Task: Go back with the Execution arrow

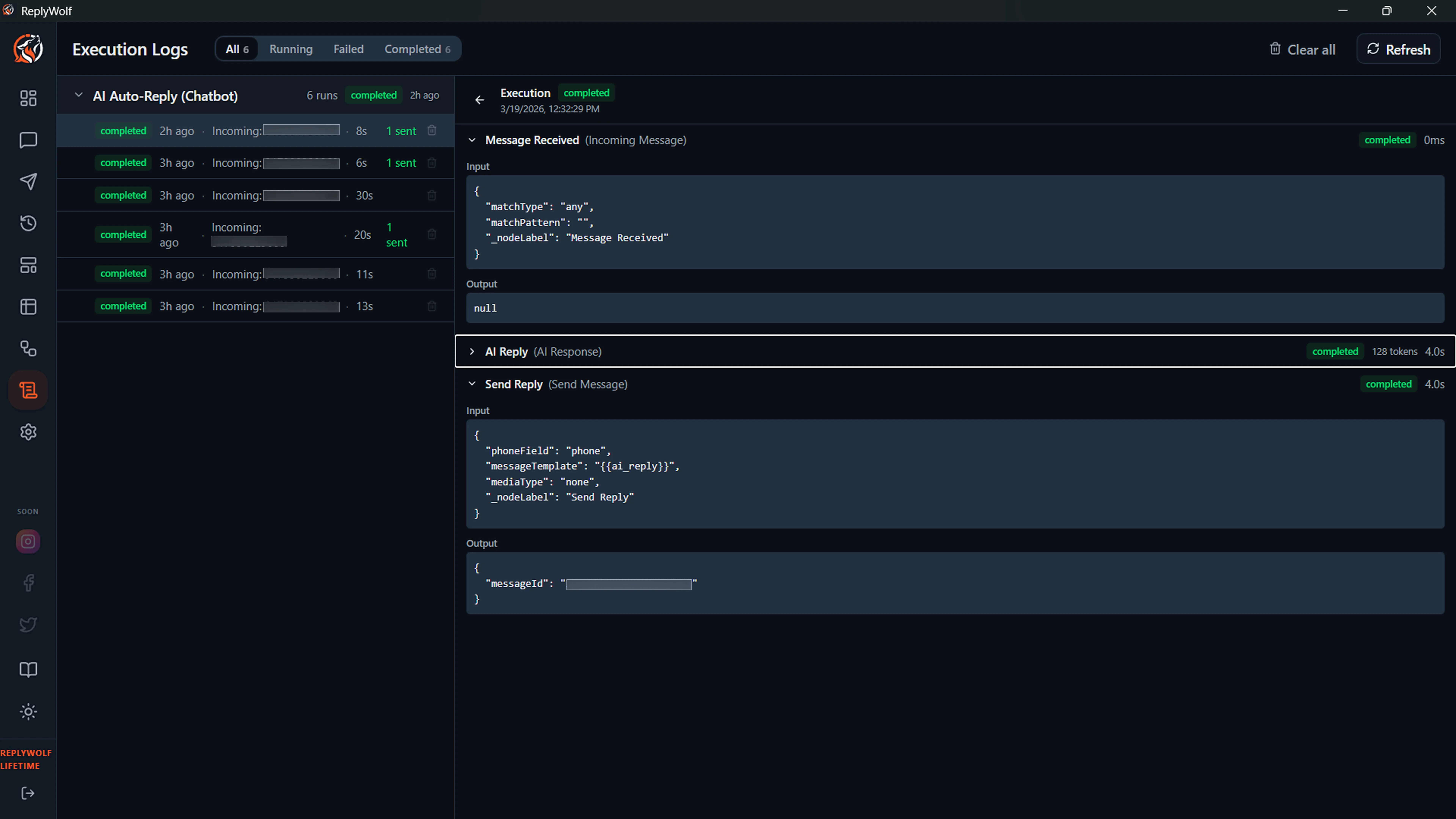Action: point(480,100)
